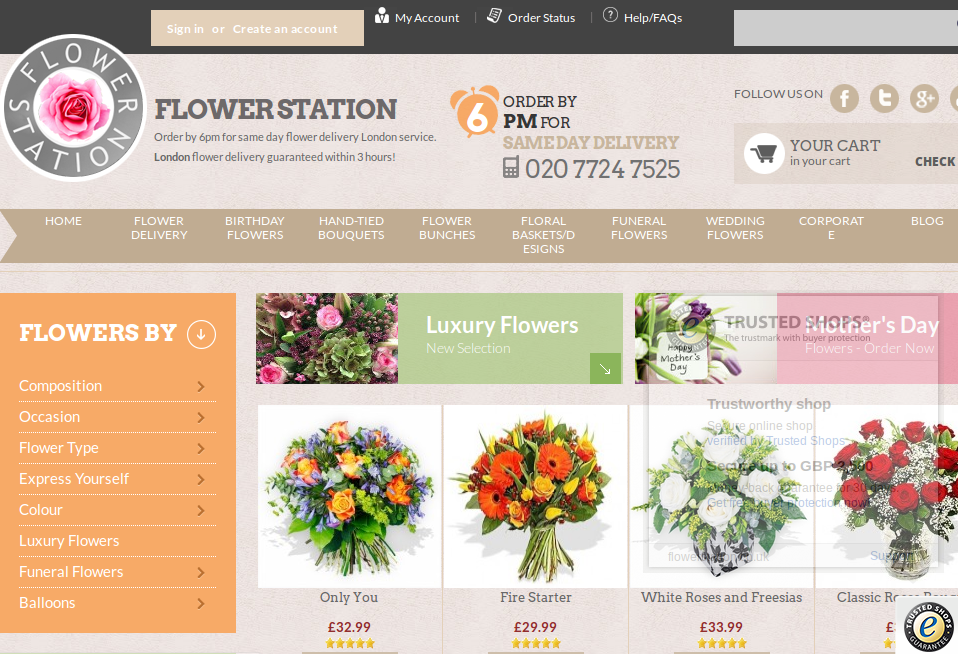Open the Funeral Flowers menu item
This screenshot has height=654, width=958.
point(639,228)
